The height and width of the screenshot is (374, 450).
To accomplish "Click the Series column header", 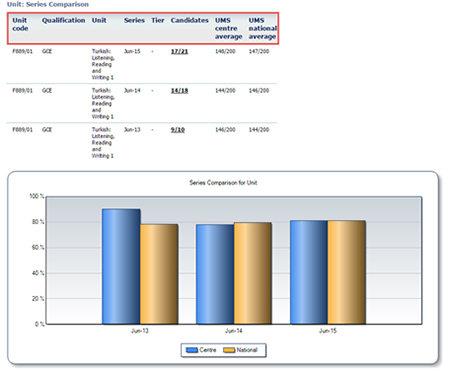I will [134, 20].
